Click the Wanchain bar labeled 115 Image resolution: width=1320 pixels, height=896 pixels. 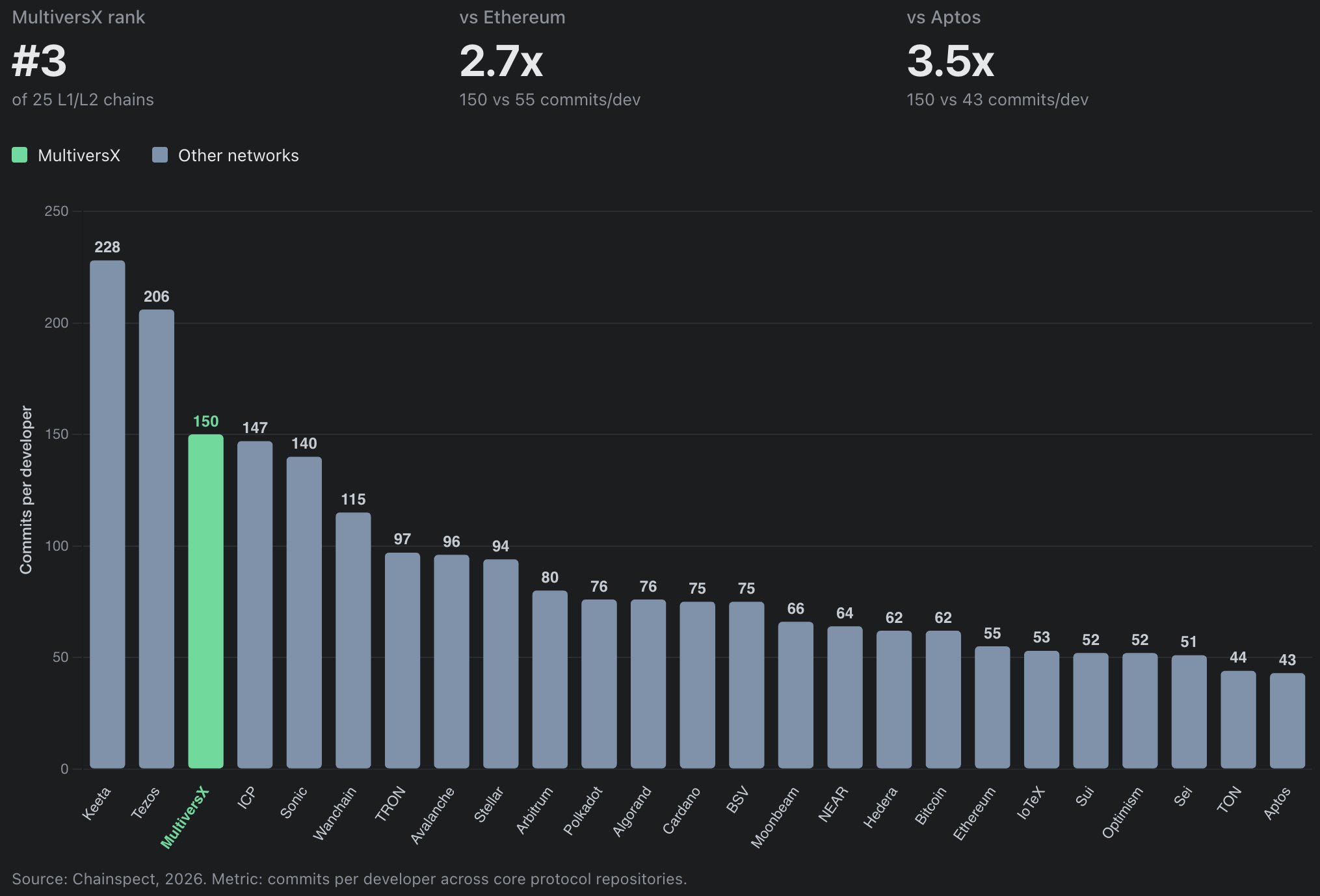pos(353,640)
